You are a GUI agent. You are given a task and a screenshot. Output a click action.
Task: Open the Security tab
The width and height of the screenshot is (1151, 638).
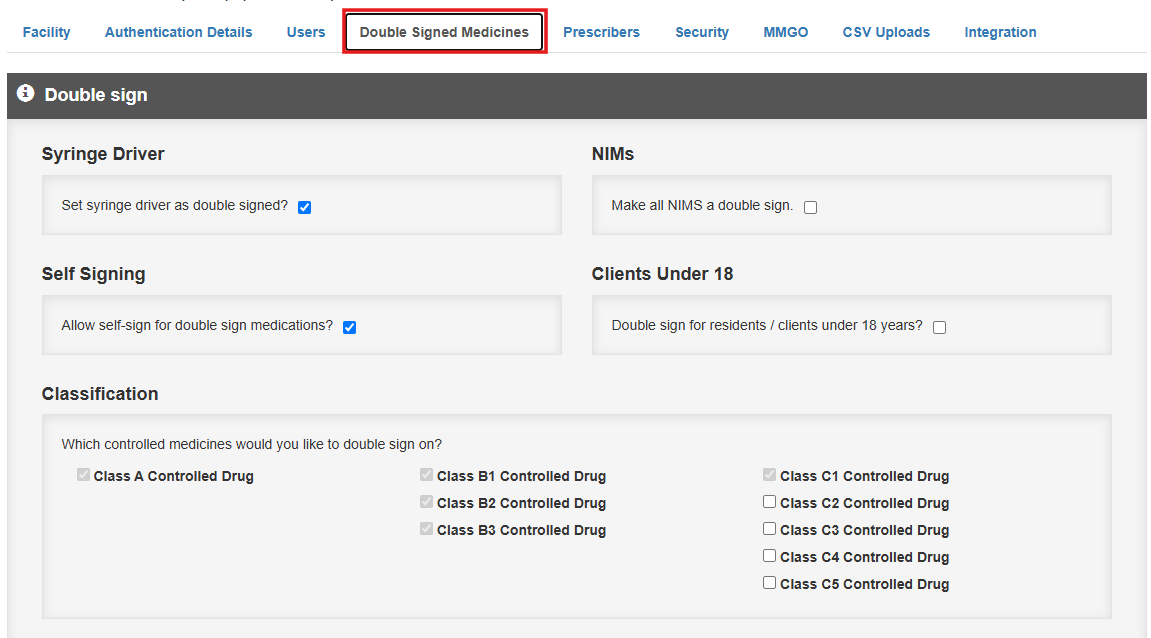702,32
